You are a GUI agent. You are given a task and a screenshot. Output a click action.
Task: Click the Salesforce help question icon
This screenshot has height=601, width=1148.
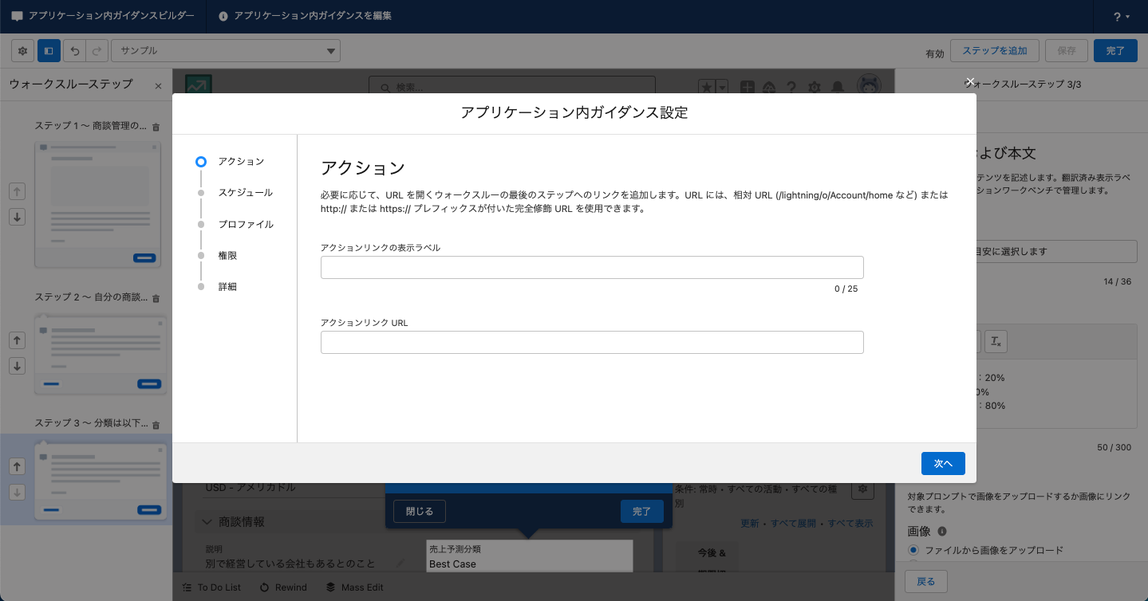pyautogui.click(x=791, y=87)
